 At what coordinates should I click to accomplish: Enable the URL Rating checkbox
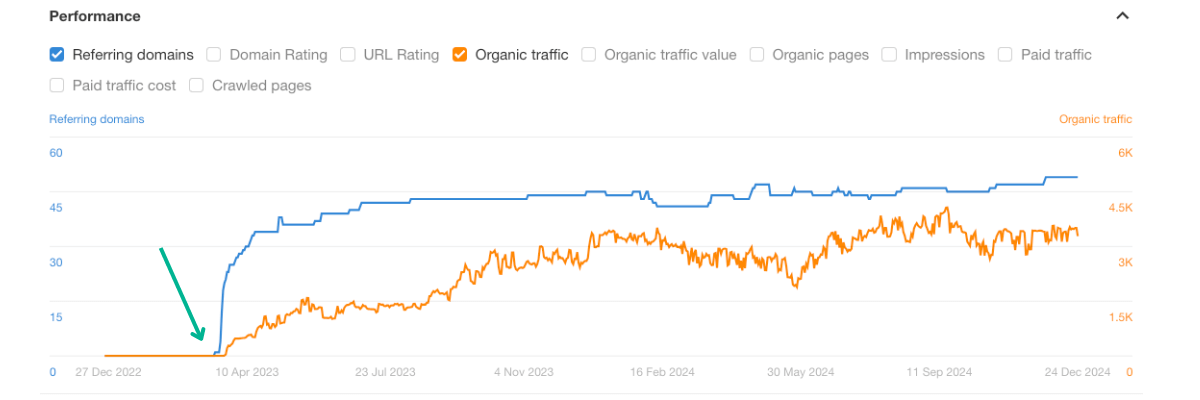point(348,55)
